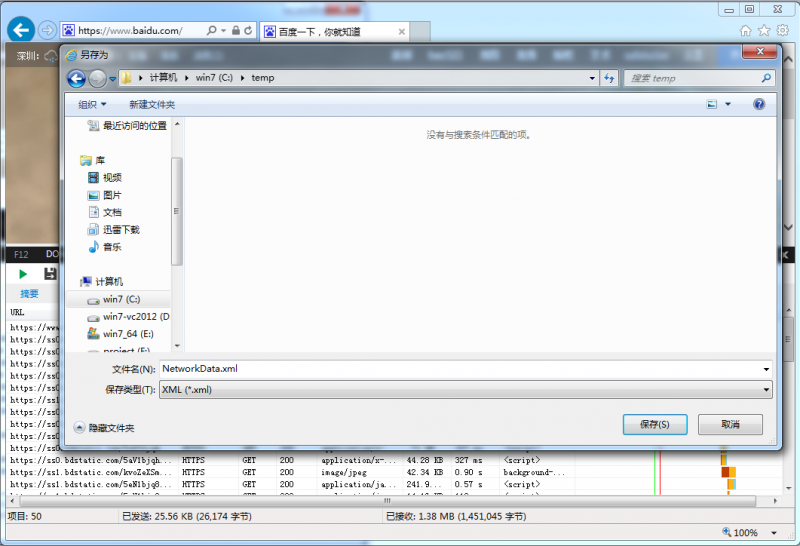Expand the arrow after 计算机 breadcrumb
The image size is (800, 546).
point(187,78)
